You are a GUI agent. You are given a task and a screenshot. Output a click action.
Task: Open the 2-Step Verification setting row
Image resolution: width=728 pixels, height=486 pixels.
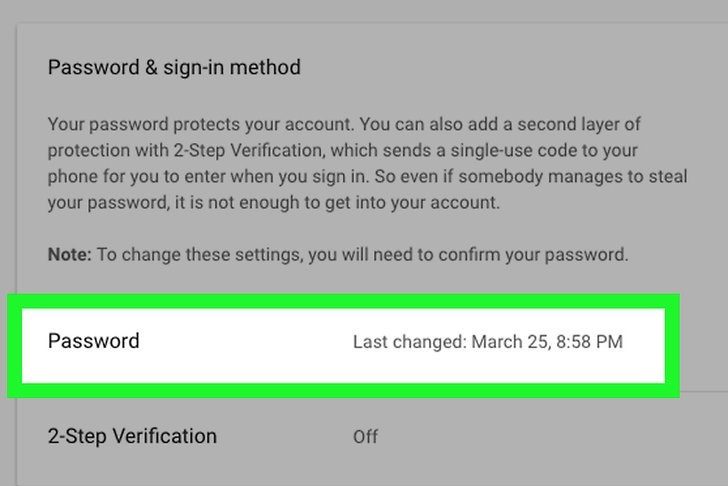point(340,436)
